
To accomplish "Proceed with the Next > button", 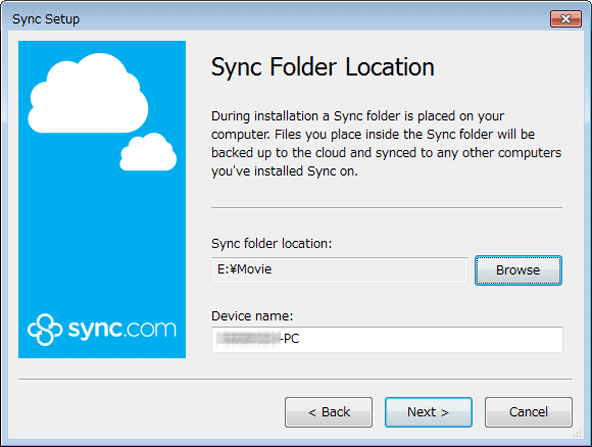I will coord(429,412).
